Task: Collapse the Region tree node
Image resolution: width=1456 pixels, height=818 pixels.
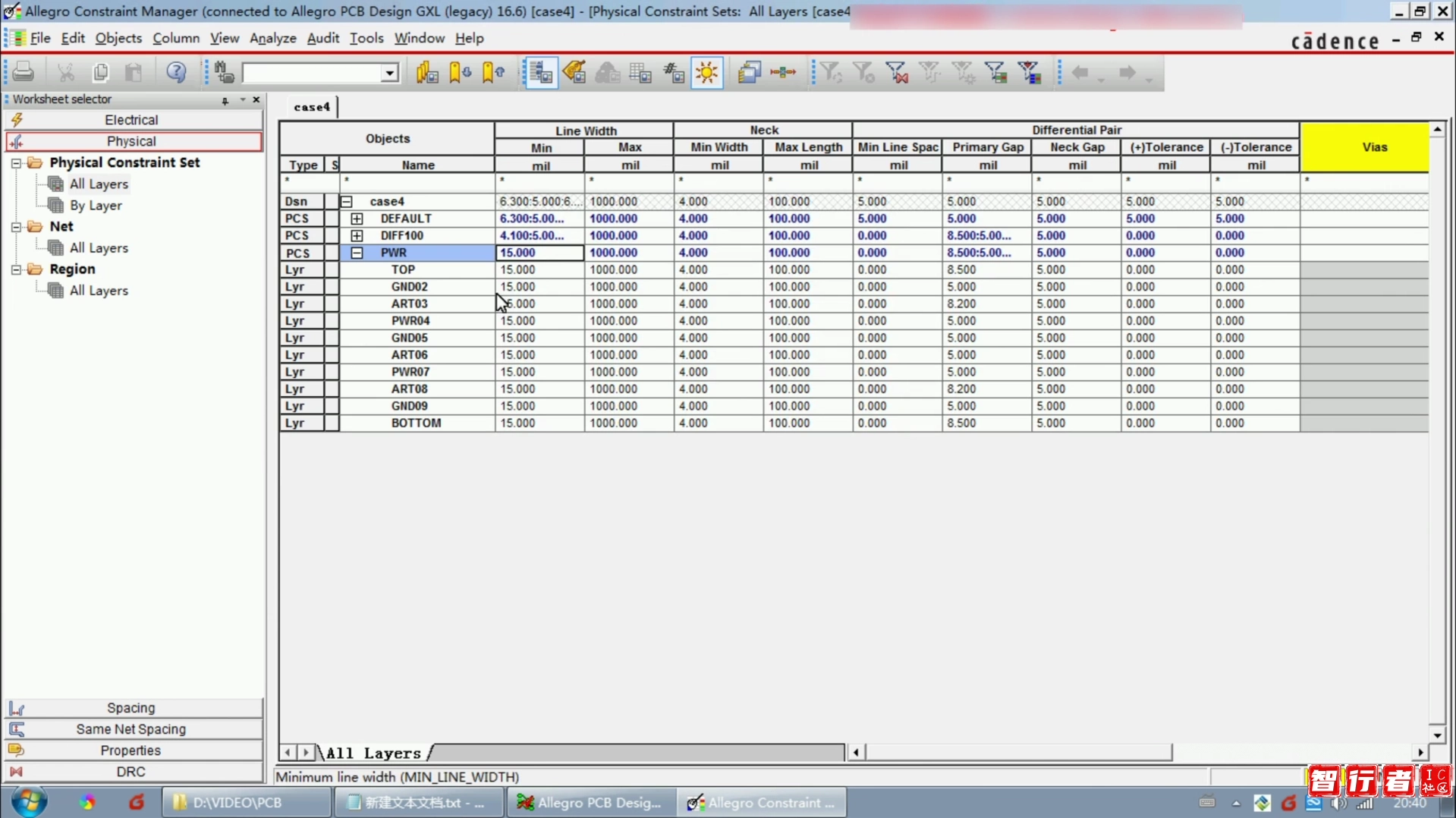Action: pos(16,269)
